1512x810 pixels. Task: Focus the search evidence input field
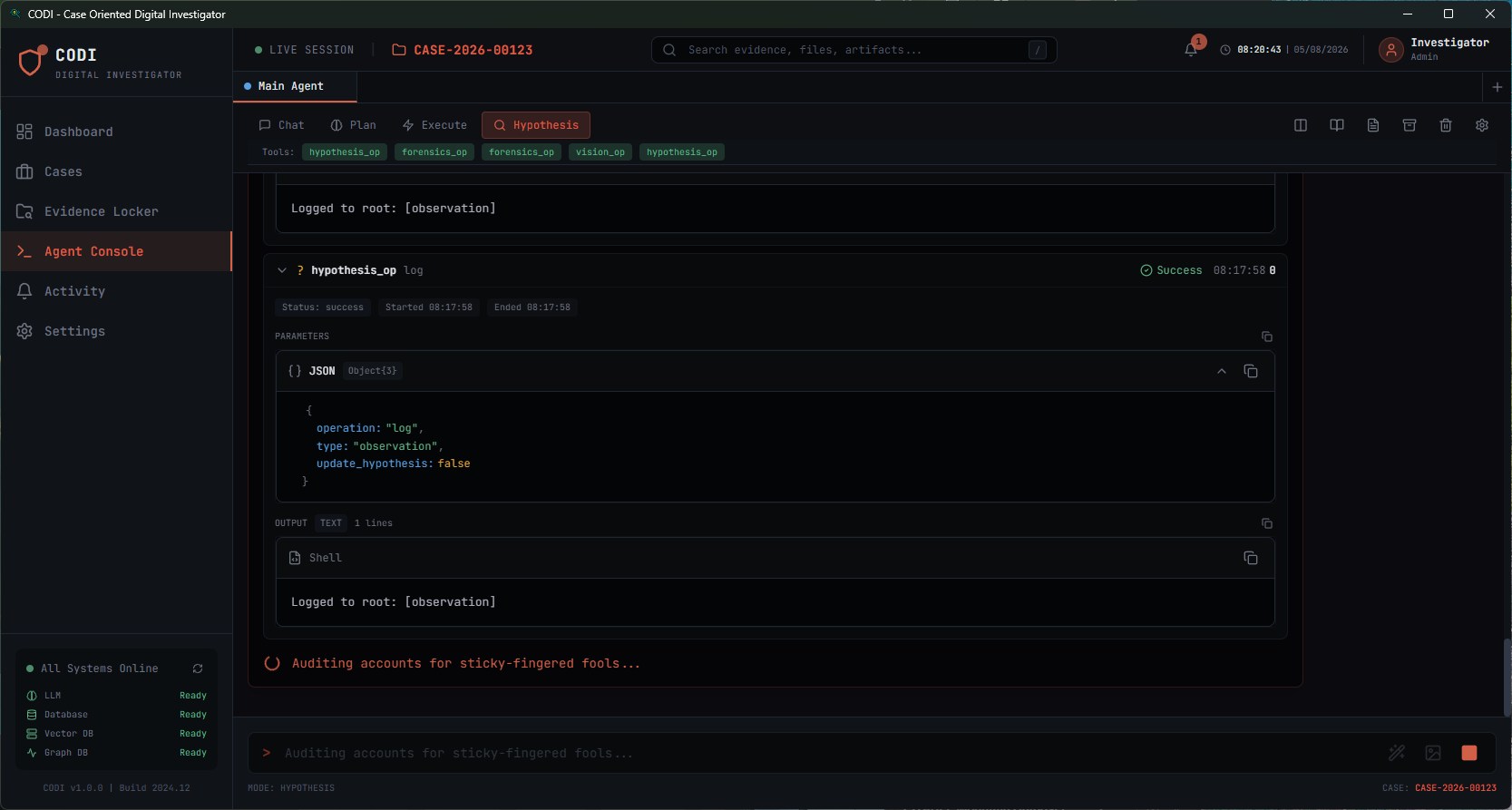854,50
